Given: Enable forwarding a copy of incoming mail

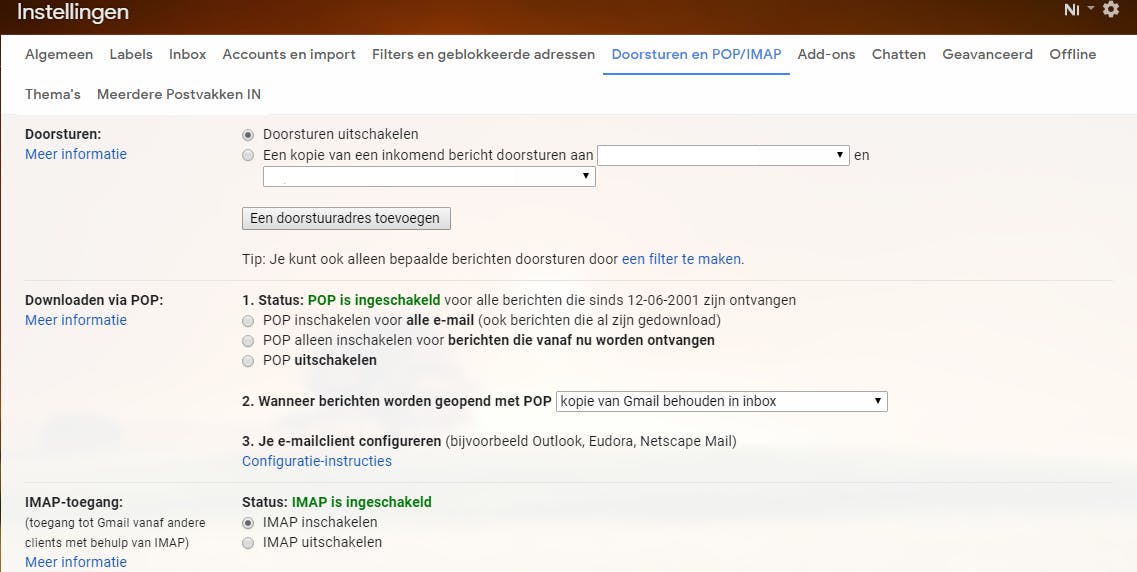Looking at the screenshot, I should 248,156.
